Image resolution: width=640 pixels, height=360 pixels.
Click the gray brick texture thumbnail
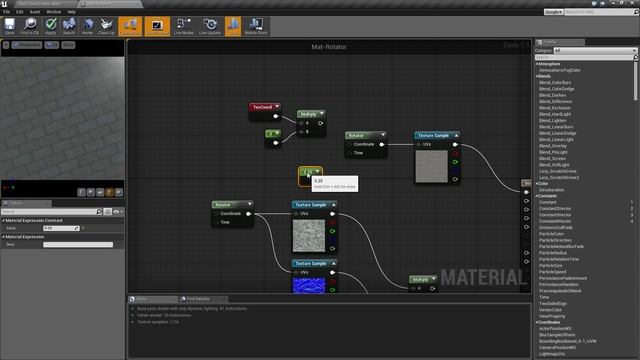click(431, 166)
